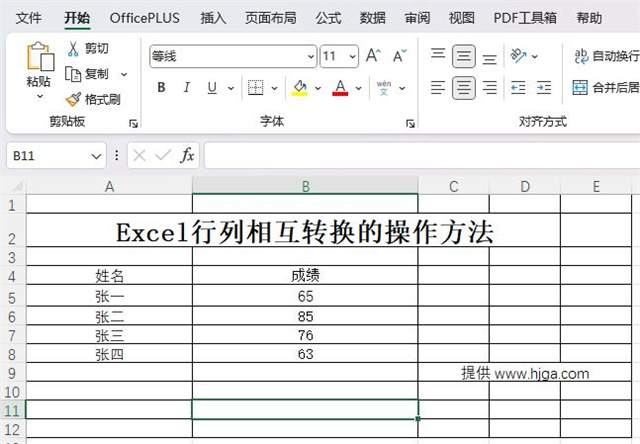640x444 pixels.
Task: Apply the red font color swatch
Action: tap(340, 88)
